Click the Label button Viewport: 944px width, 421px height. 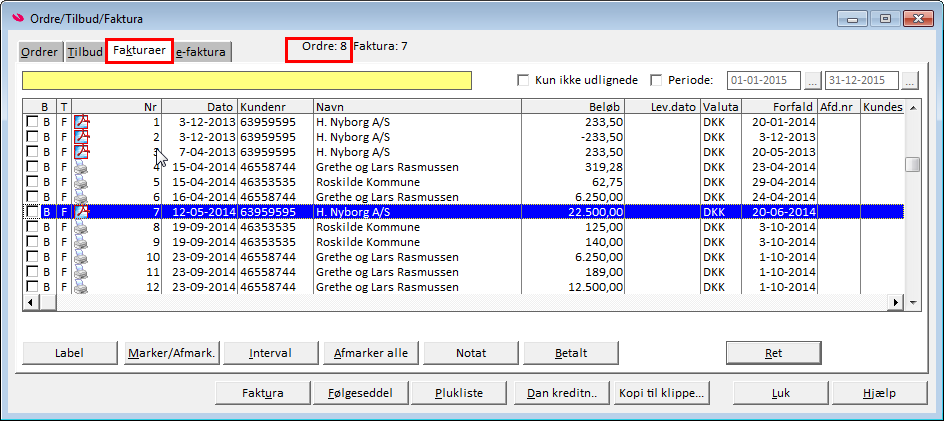pos(70,353)
